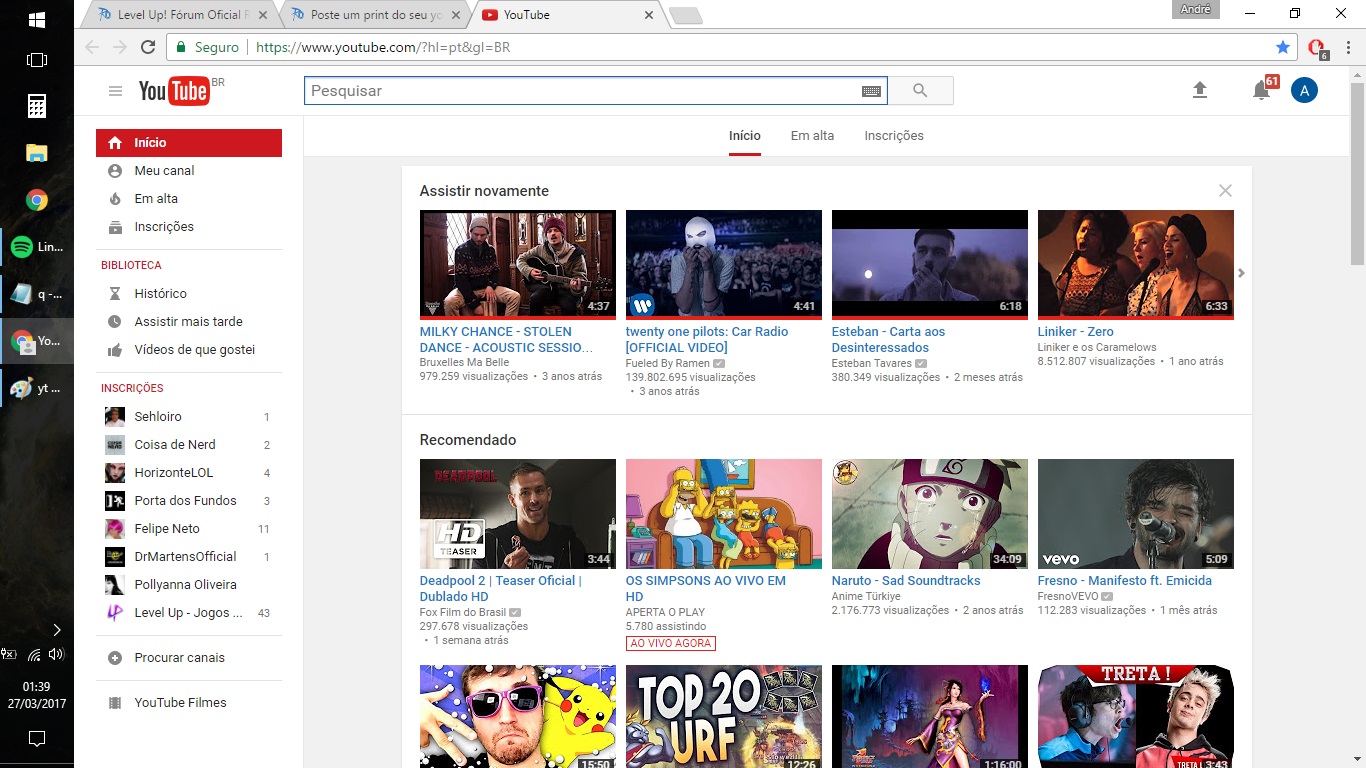1366x768 pixels.
Task: Click the Esteban Carta aos Desinteressados thumbnail
Action: tap(930, 265)
